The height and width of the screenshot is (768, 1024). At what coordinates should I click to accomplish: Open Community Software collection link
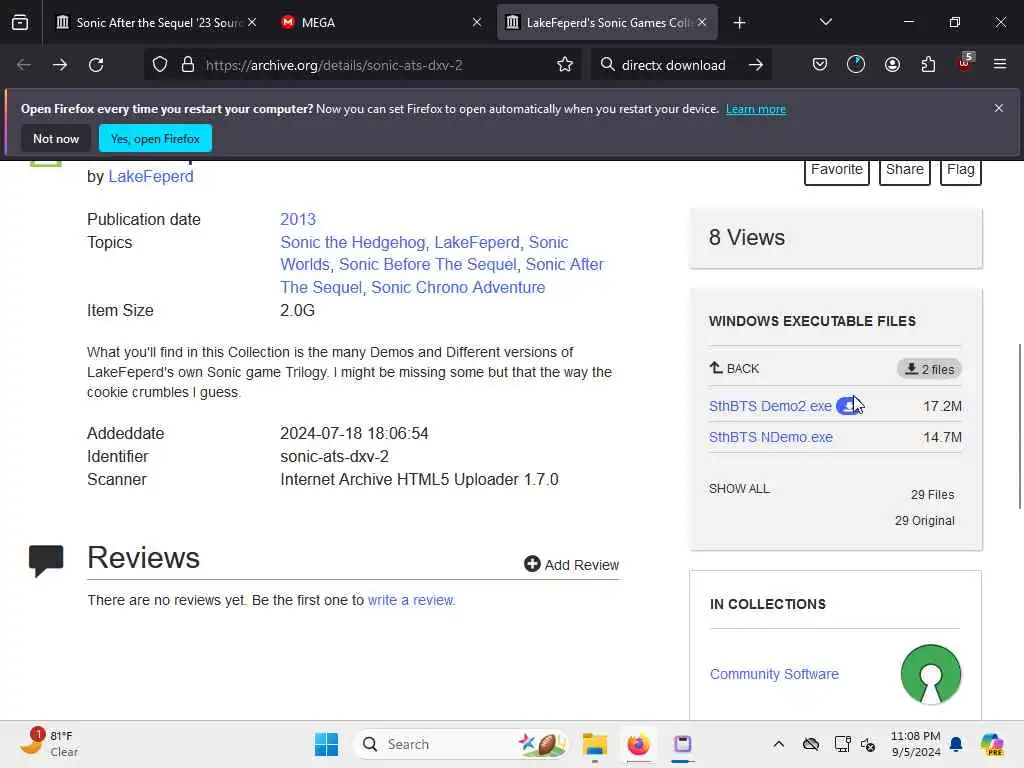774,674
